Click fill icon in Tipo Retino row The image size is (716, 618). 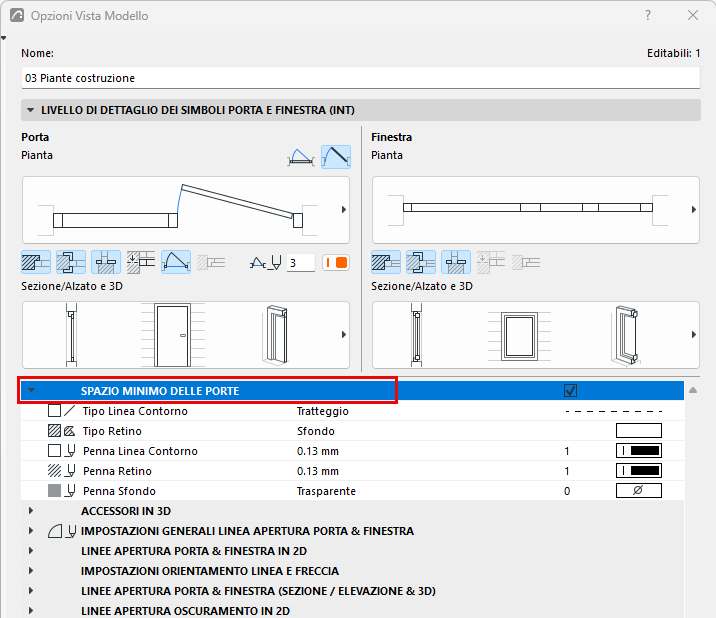[69, 431]
